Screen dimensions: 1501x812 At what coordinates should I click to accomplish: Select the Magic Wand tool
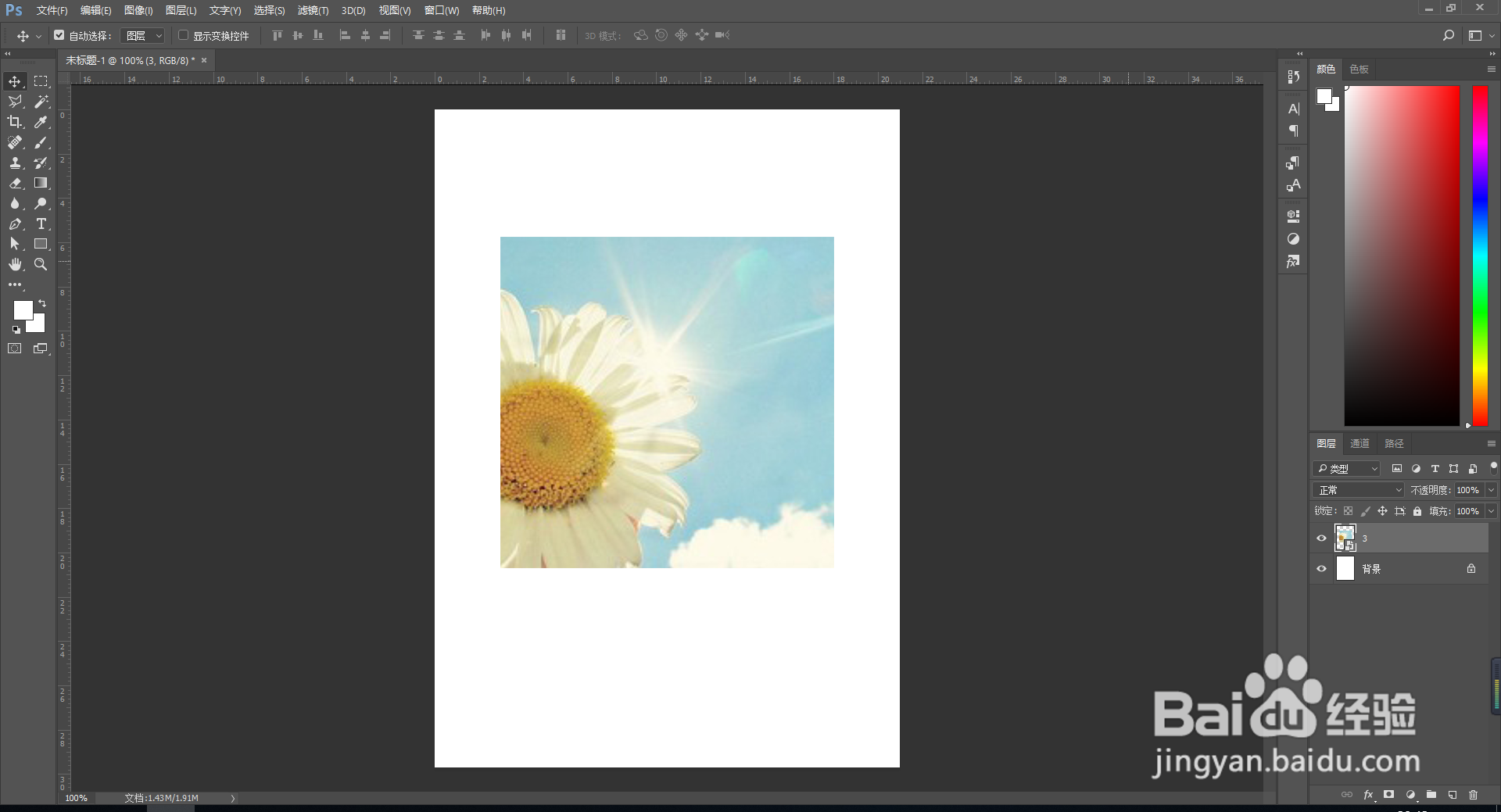(41, 102)
